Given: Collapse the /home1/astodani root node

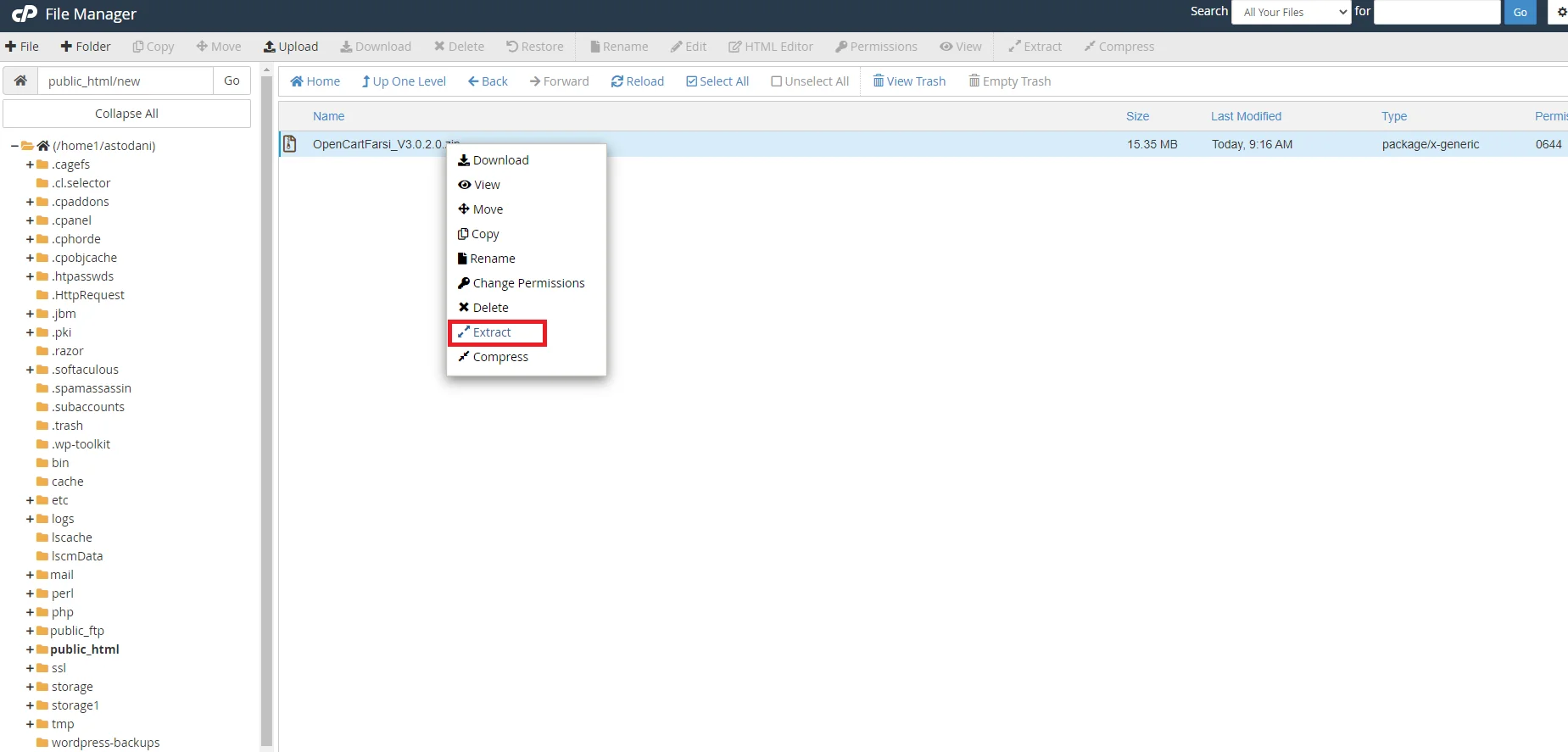Looking at the screenshot, I should [14, 146].
